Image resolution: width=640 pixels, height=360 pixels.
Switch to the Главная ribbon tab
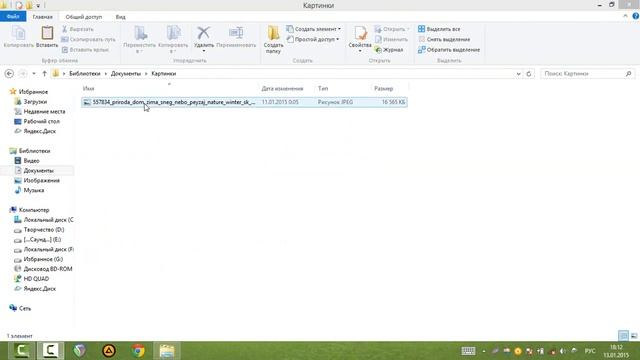point(42,17)
